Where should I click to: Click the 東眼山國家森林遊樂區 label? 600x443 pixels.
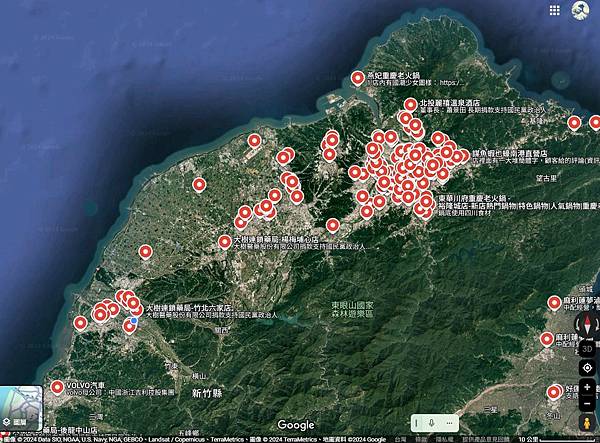tap(352, 310)
